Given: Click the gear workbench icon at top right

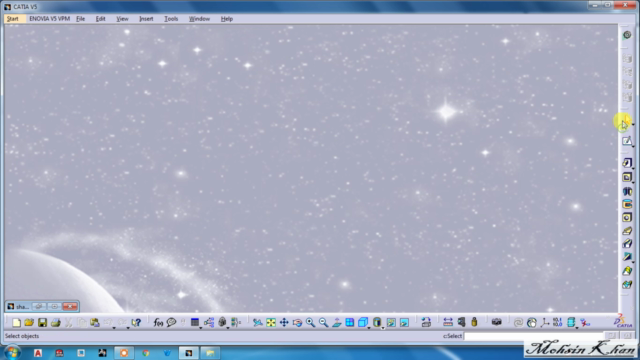Looking at the screenshot, I should click(627, 35).
